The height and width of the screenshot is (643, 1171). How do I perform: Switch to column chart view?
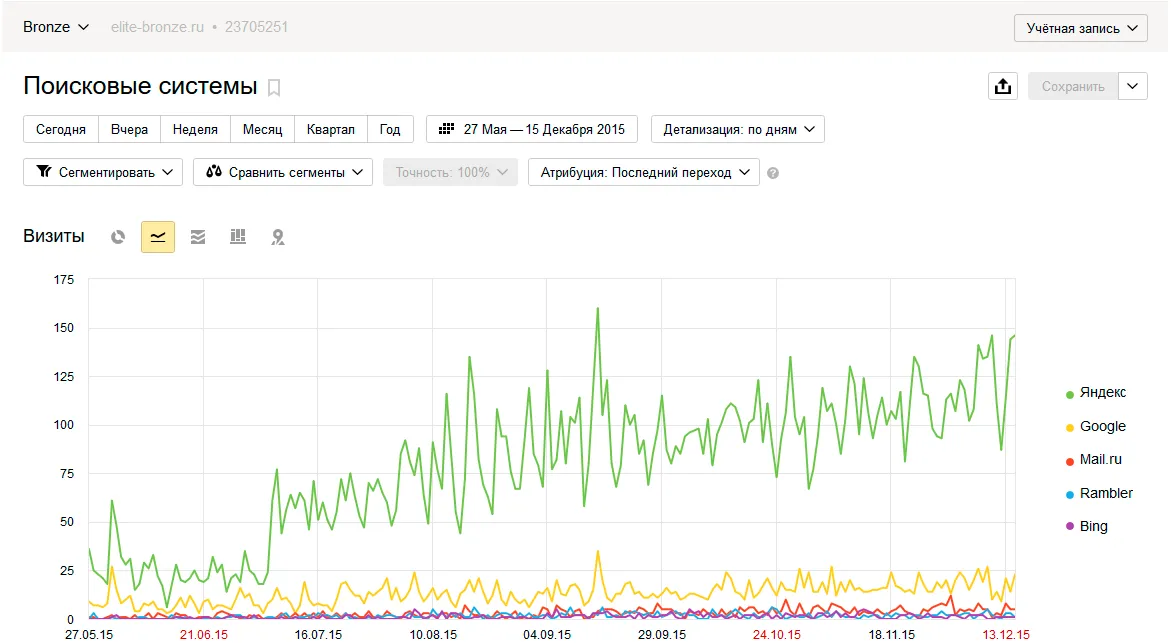237,237
